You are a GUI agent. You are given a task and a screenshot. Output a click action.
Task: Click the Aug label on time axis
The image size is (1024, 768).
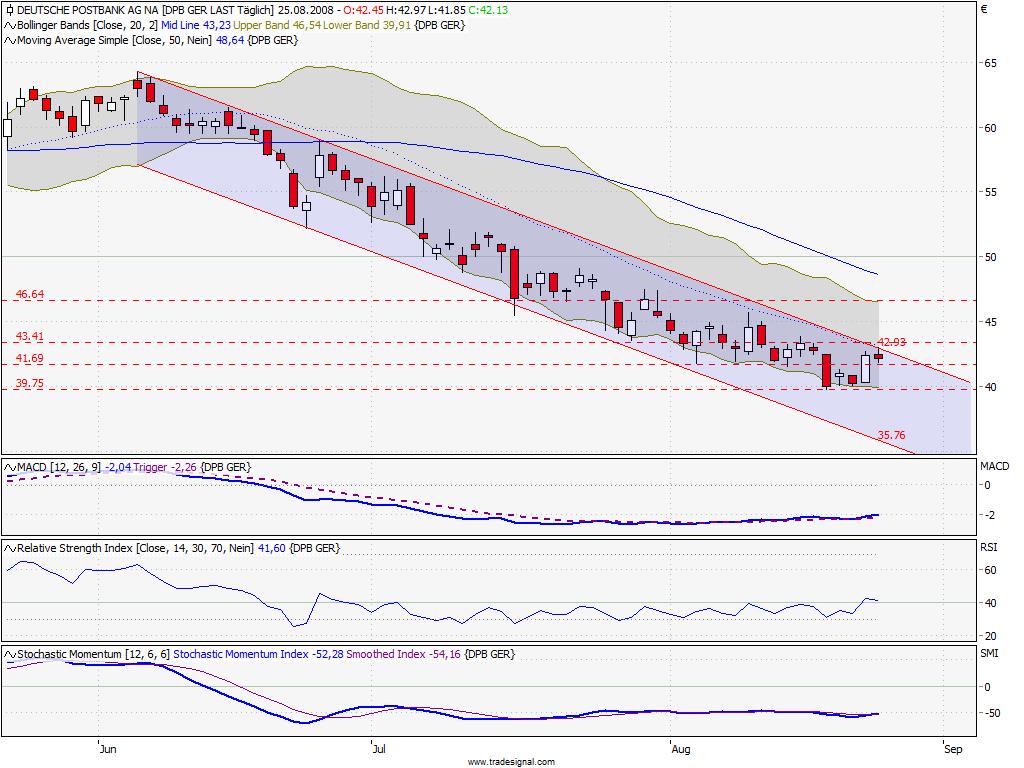(681, 749)
